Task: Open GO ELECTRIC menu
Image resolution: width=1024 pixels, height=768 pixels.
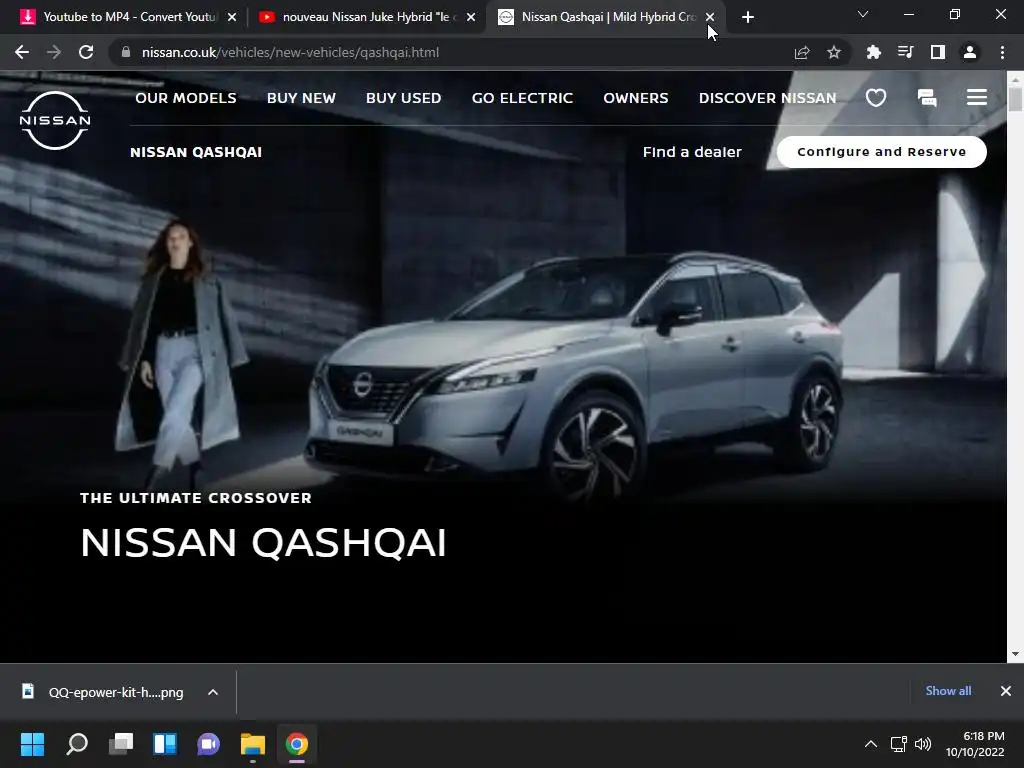Action: (522, 98)
